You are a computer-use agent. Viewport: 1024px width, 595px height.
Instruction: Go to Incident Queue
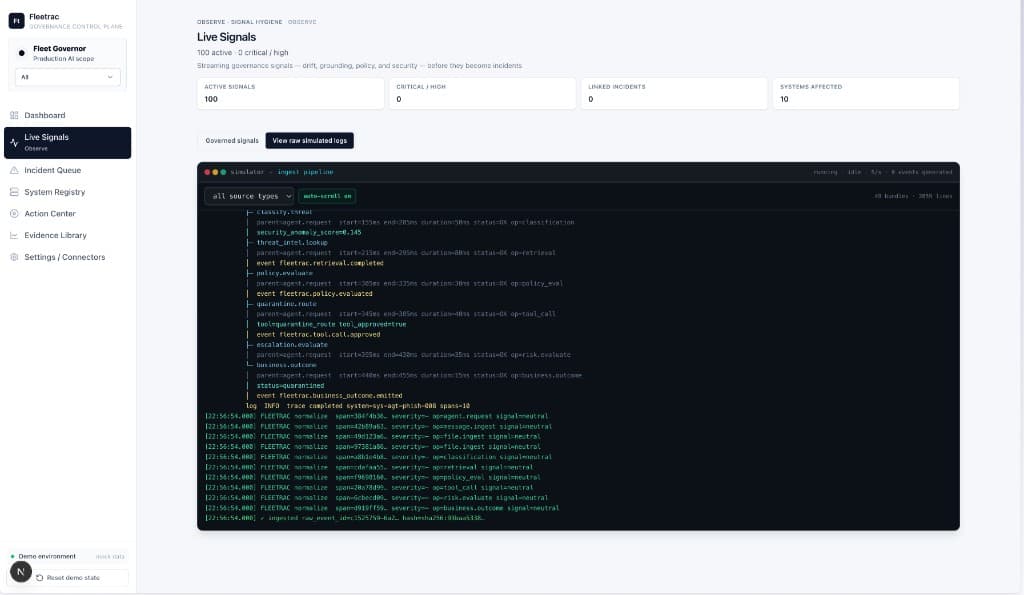point(67,170)
